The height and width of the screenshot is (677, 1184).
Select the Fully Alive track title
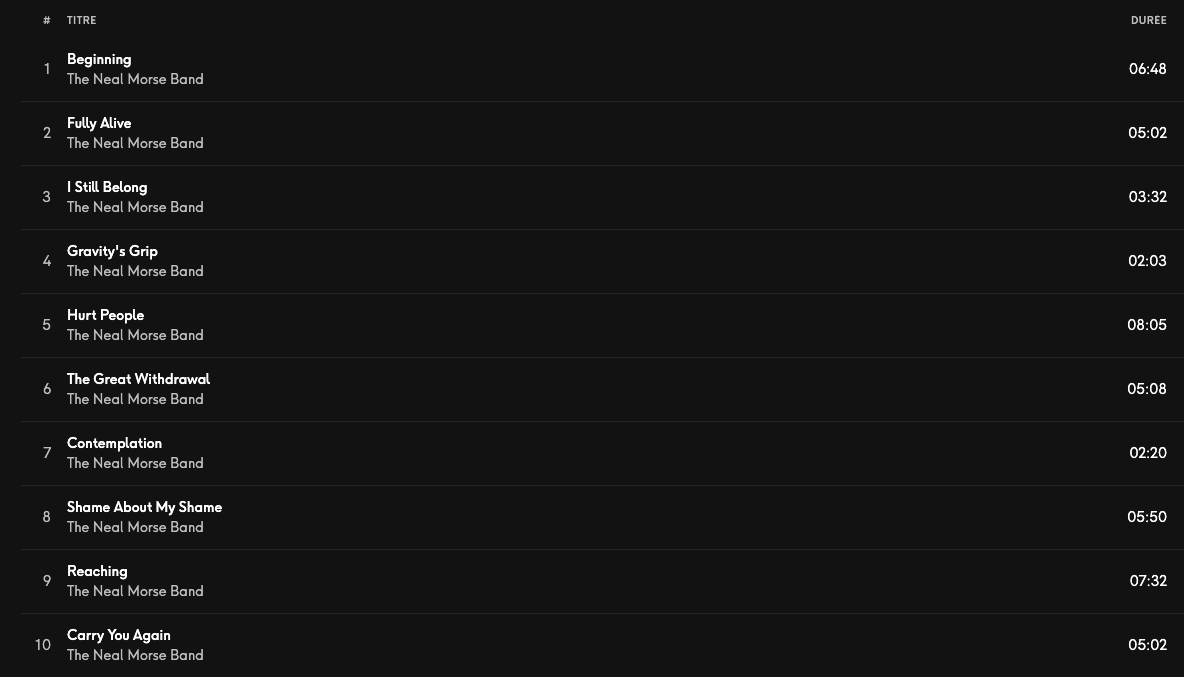(99, 123)
